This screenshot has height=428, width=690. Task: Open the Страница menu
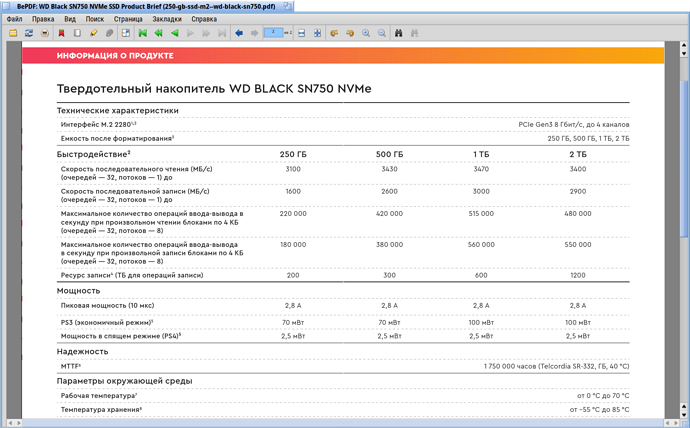click(x=128, y=19)
